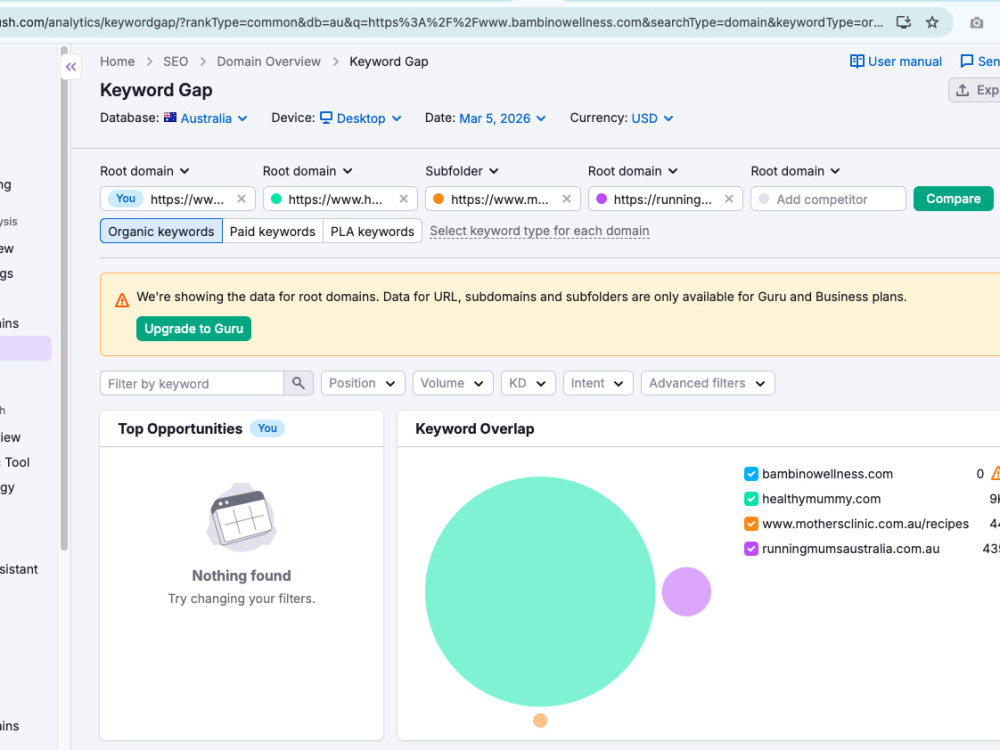Image resolution: width=1000 pixels, height=750 pixels.
Task: Go to Home breadcrumb
Action: pos(117,61)
